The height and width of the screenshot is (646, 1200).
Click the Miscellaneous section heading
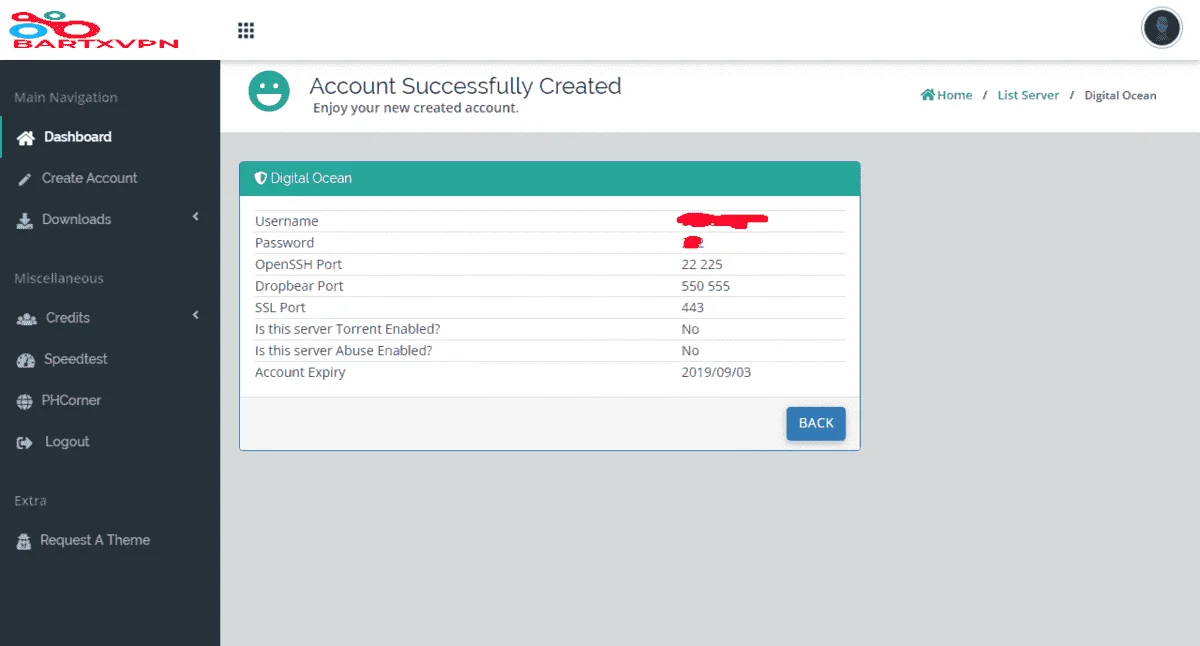point(59,279)
